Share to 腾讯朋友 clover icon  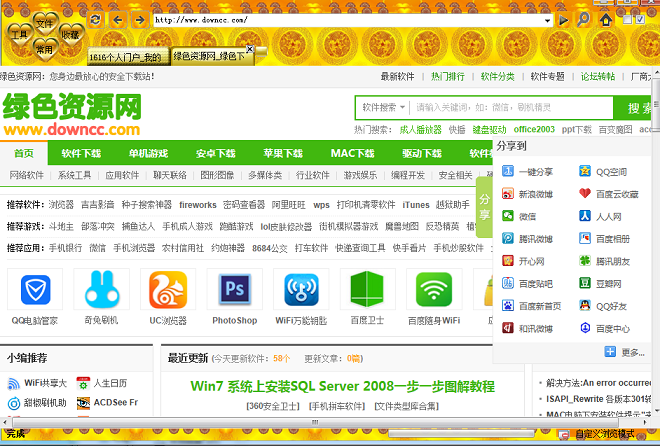point(585,261)
